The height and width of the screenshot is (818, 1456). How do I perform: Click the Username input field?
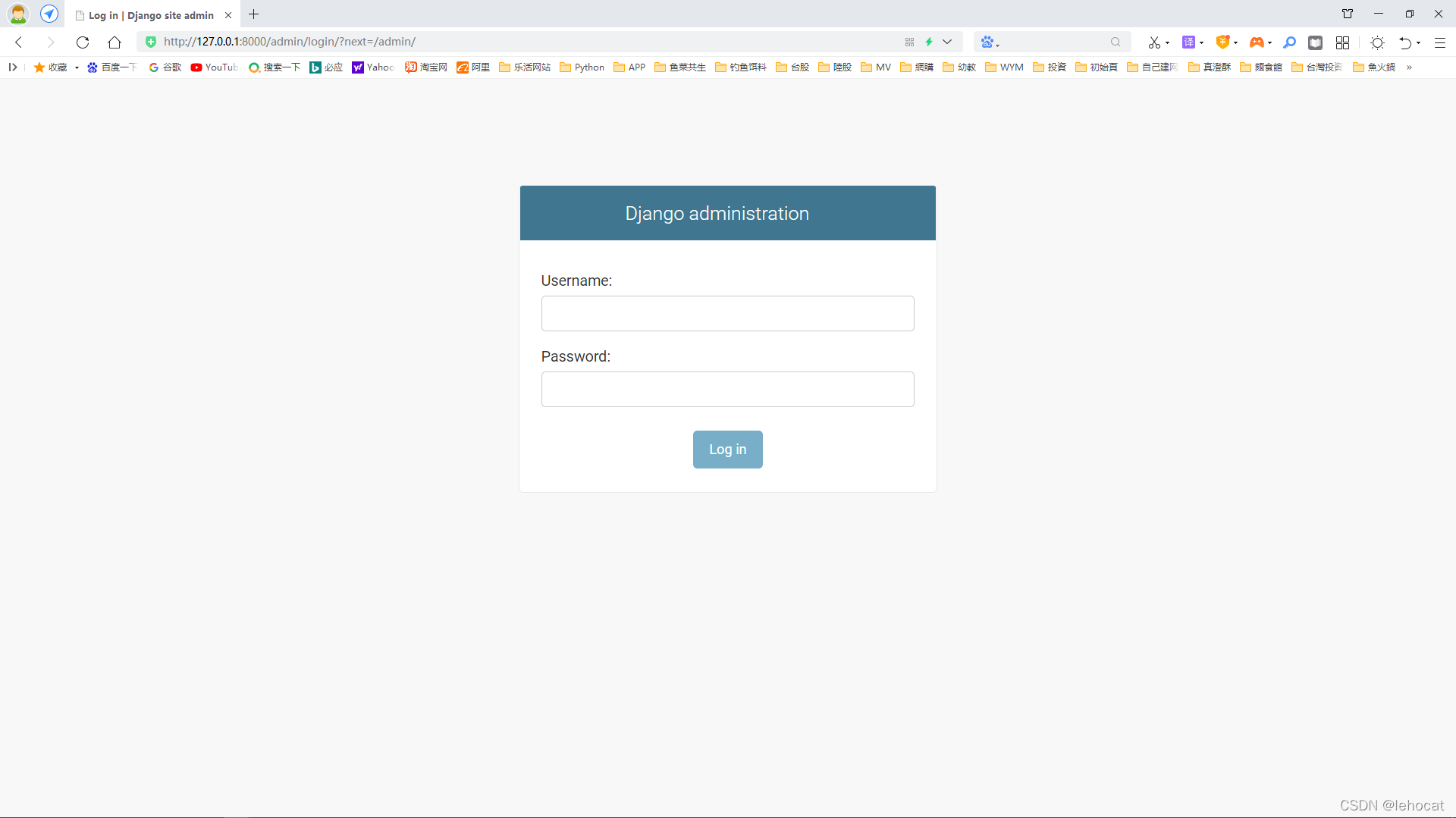tap(727, 313)
